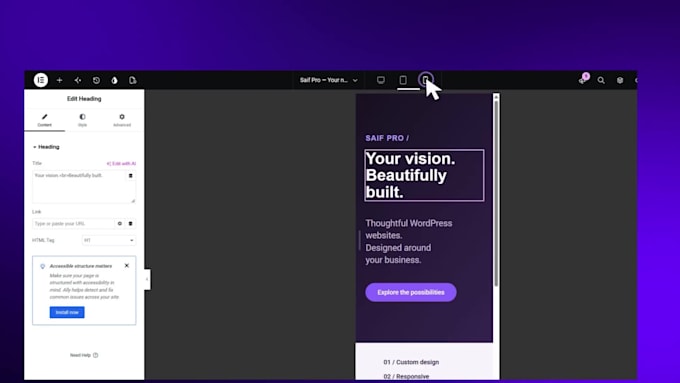
Task: Click the Edit with AI link
Action: (121, 164)
